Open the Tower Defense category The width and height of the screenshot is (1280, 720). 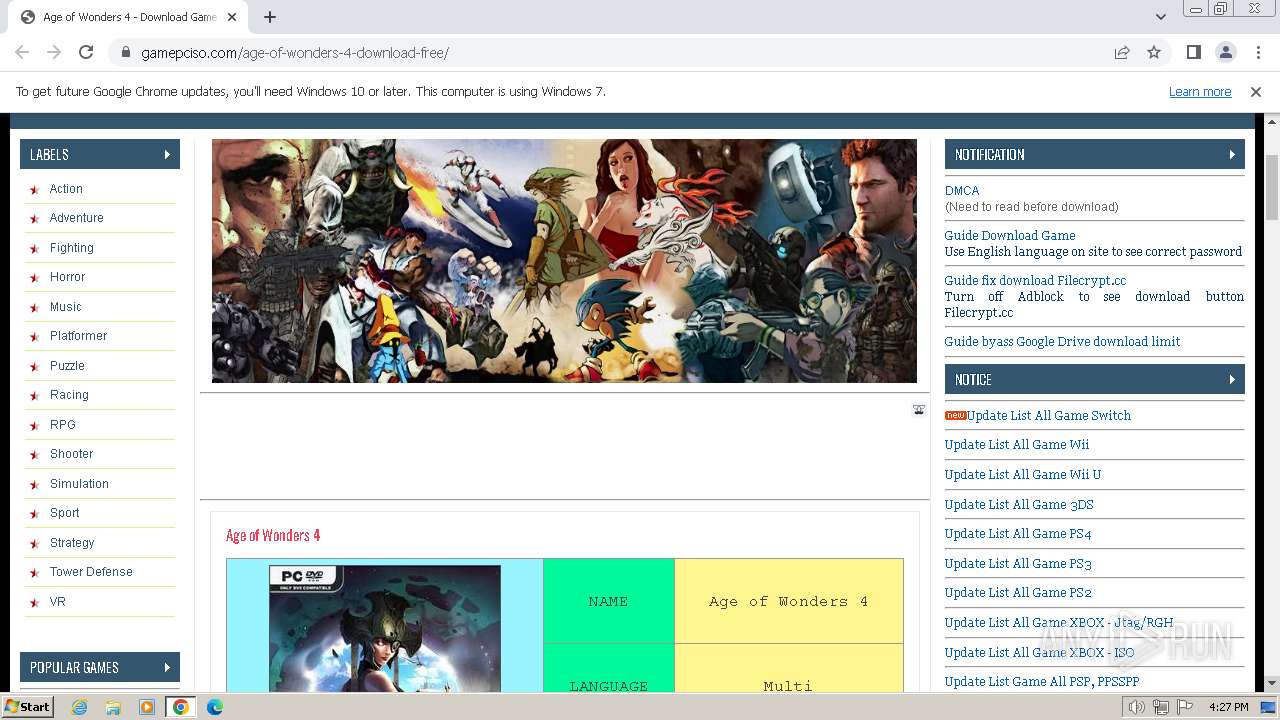tap(91, 572)
